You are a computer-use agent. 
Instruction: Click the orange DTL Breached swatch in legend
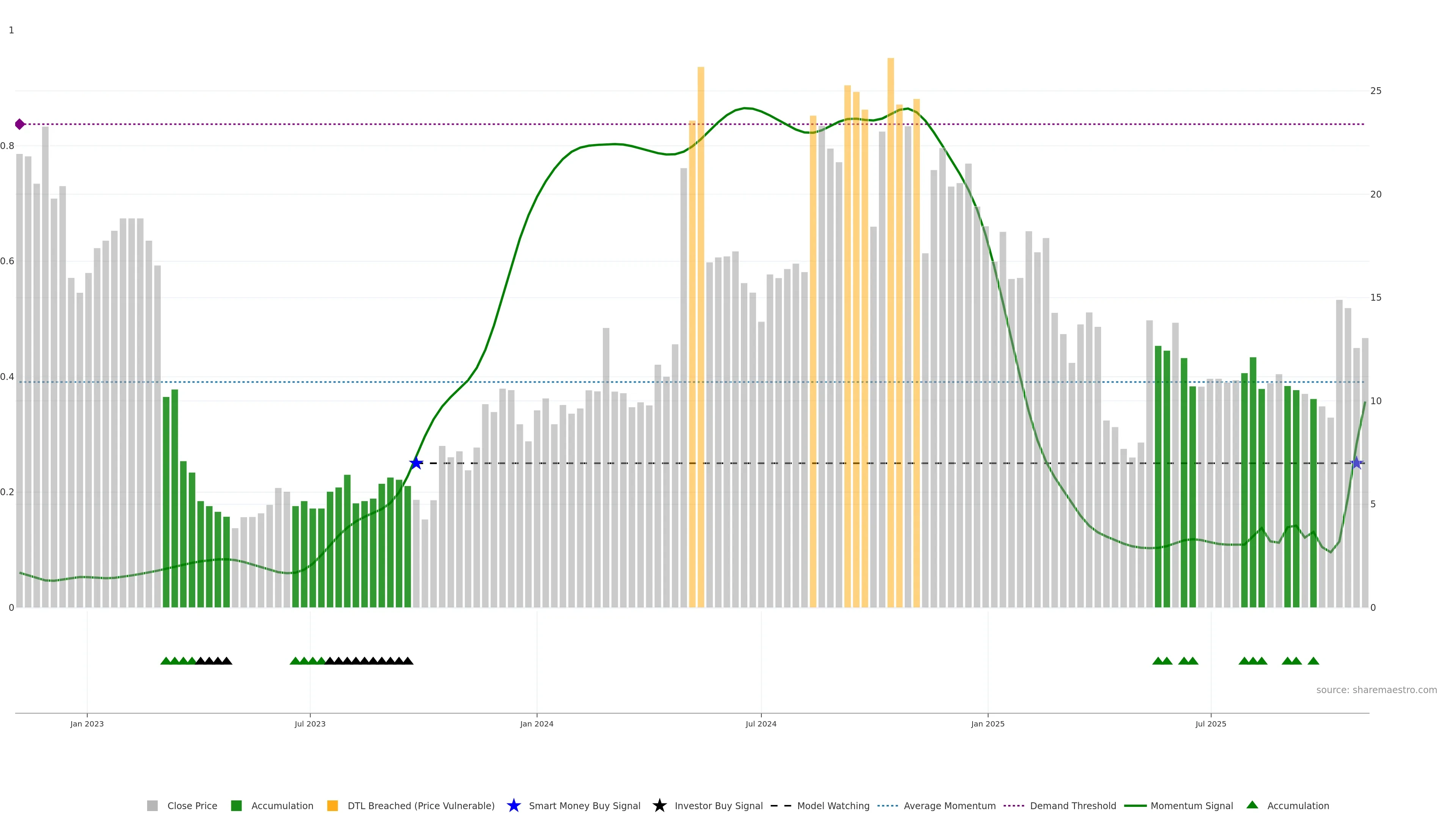pyautogui.click(x=333, y=805)
